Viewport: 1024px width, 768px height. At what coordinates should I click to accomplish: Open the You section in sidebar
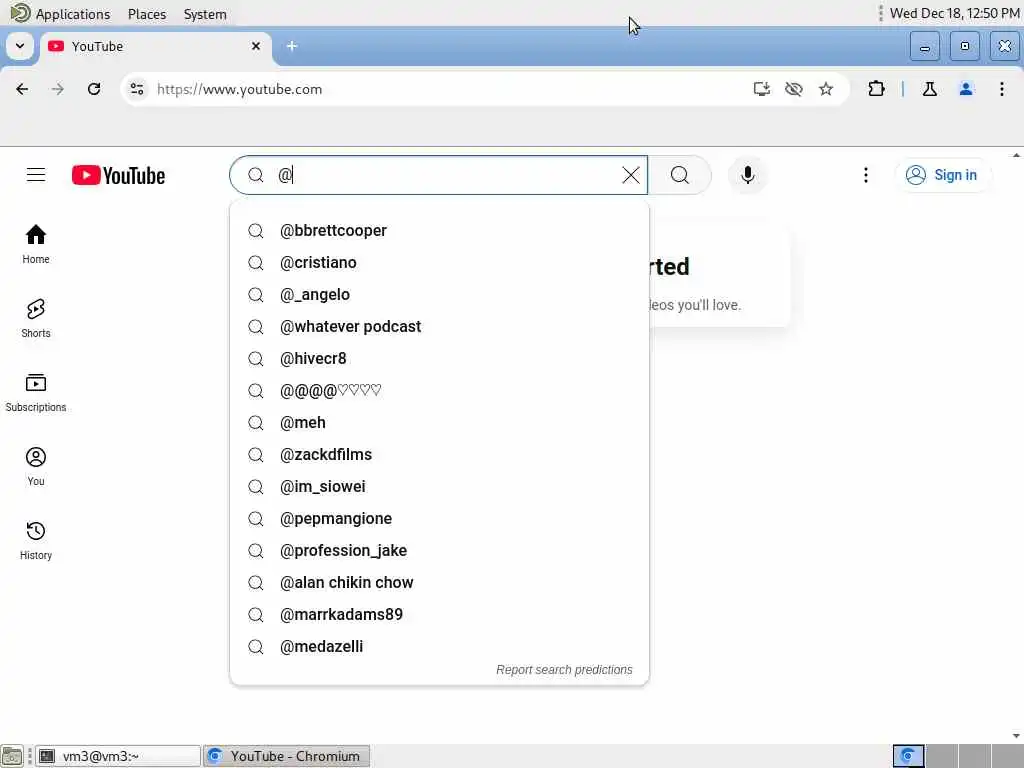click(x=36, y=466)
